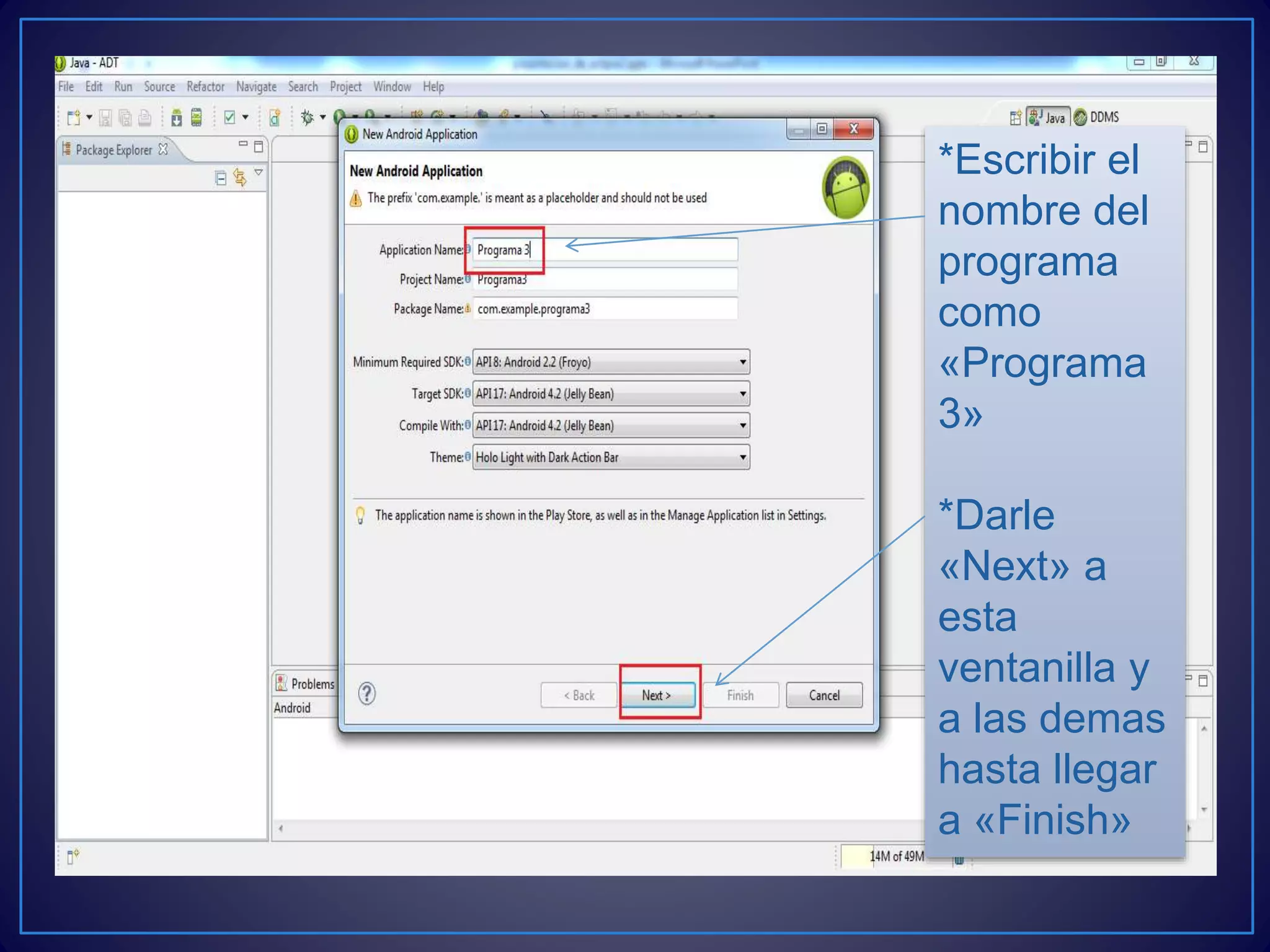Click the Project Name text field
Screen dimensions: 1270x952
coord(605,280)
